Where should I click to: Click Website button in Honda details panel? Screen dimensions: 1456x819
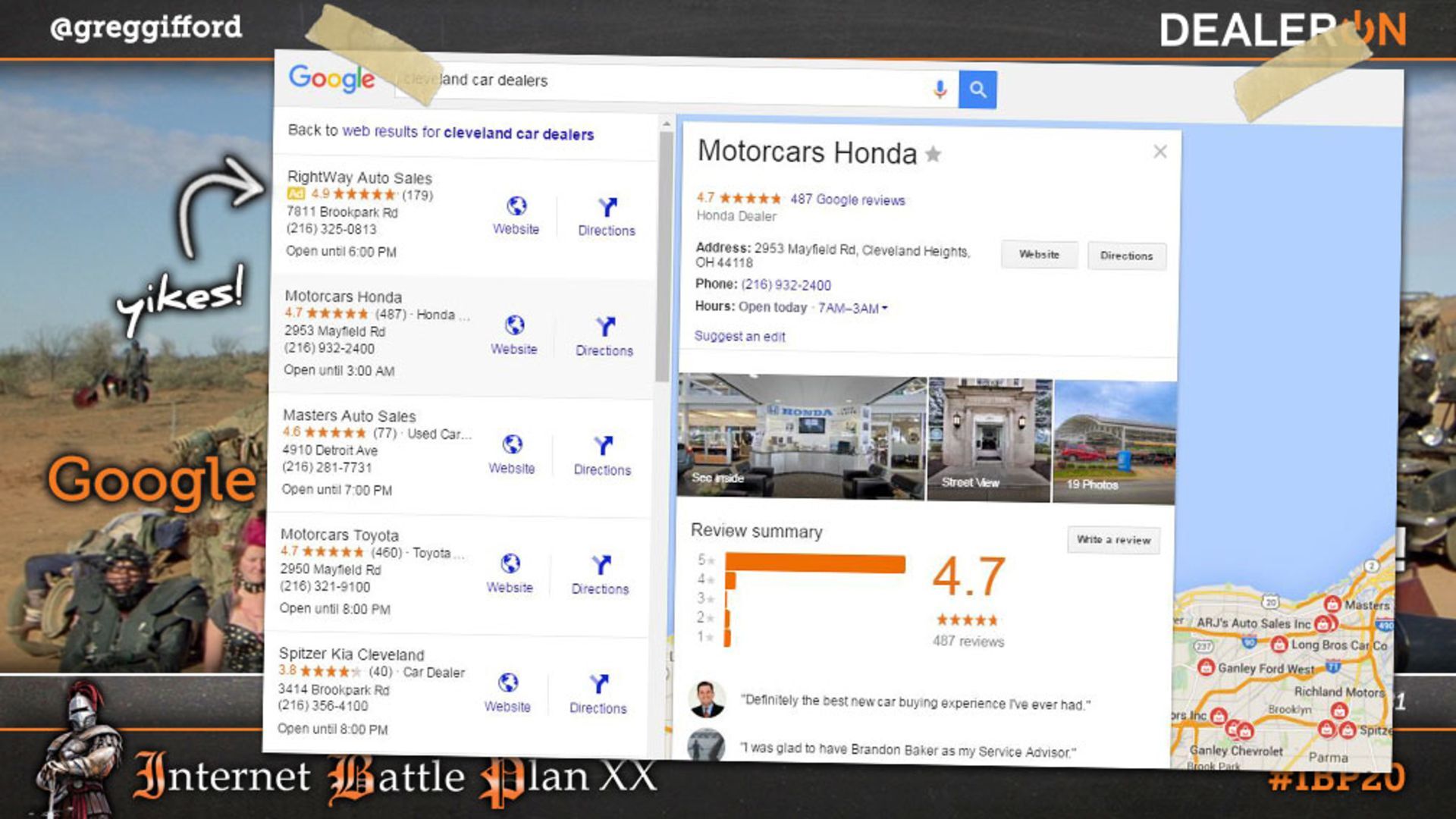click(1039, 255)
